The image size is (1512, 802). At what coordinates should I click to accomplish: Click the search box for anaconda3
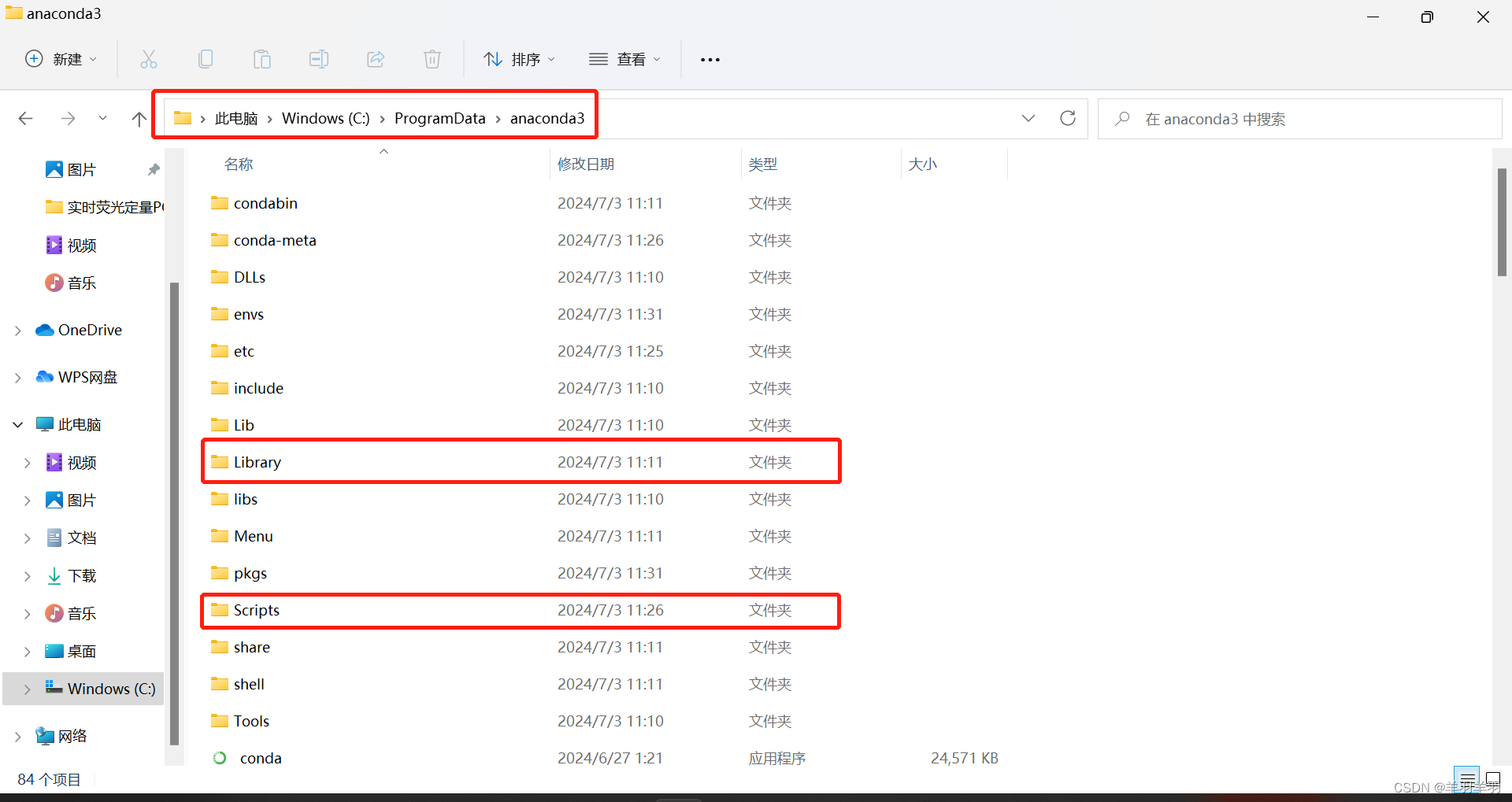click(1299, 119)
